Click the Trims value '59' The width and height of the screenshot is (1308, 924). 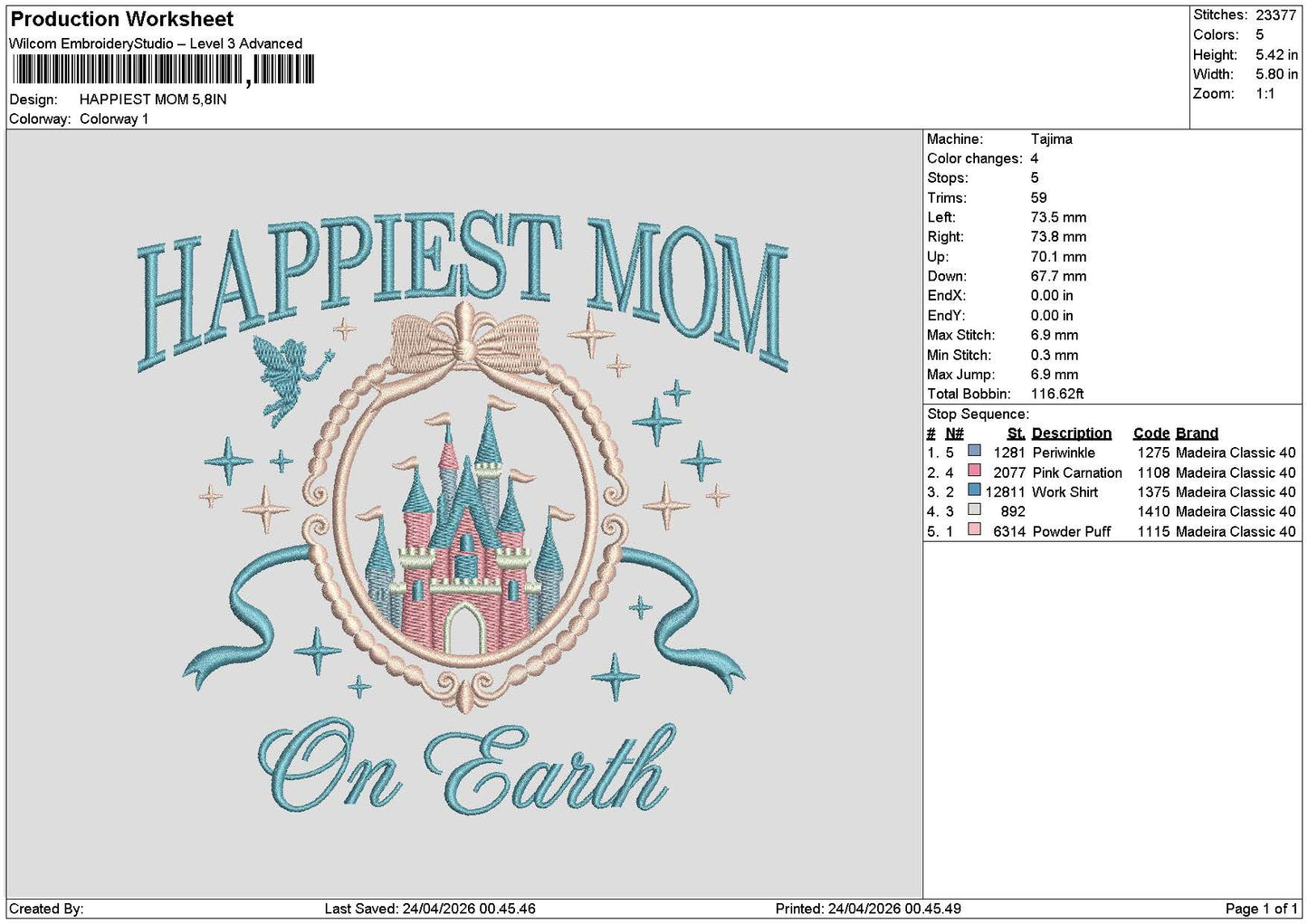tap(1039, 198)
